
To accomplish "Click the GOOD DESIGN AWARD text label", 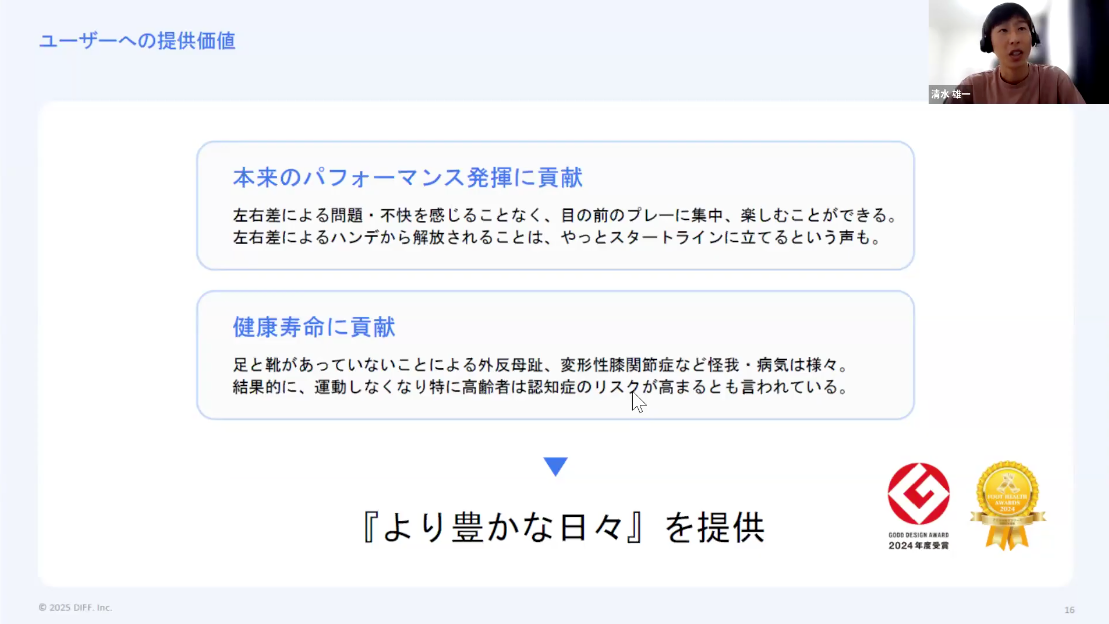I will tap(918, 535).
